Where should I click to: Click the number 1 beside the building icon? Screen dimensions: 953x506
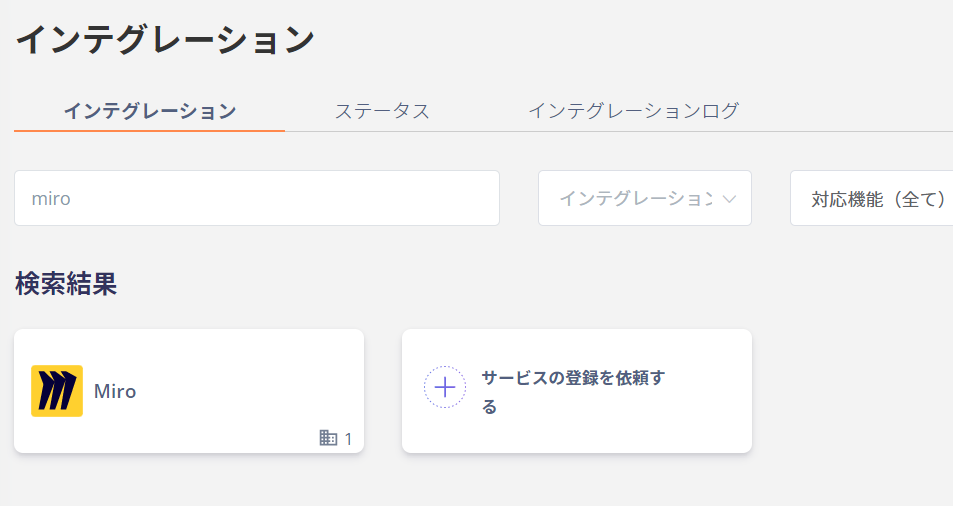pos(348,439)
